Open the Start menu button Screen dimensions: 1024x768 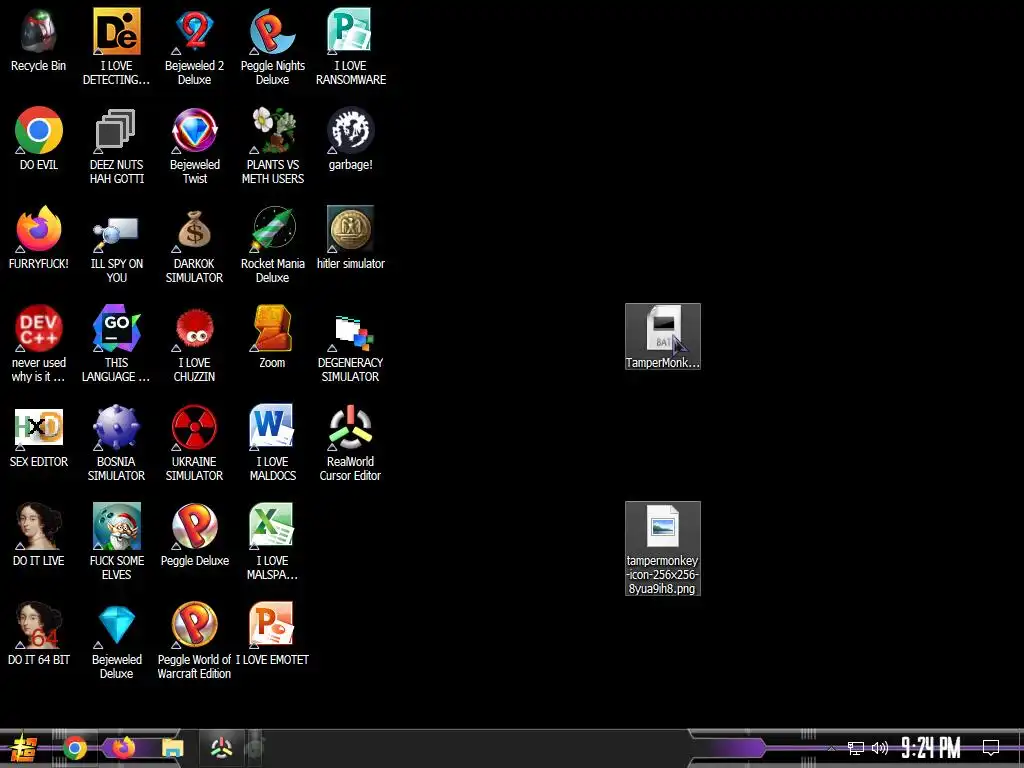coord(24,748)
